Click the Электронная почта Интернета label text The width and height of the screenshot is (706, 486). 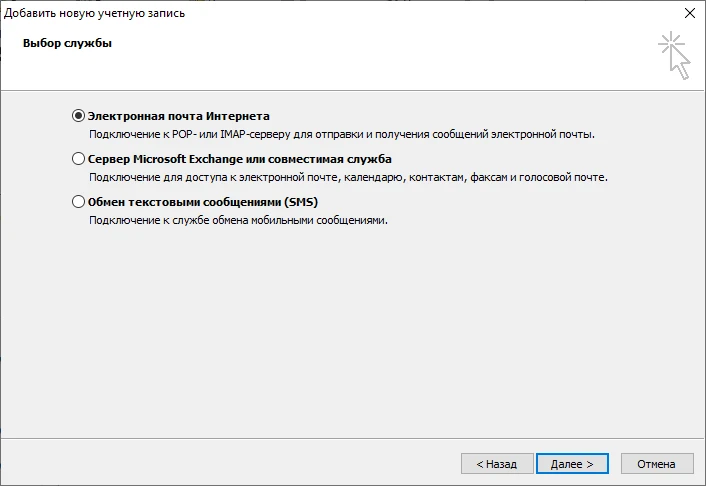click(x=178, y=116)
